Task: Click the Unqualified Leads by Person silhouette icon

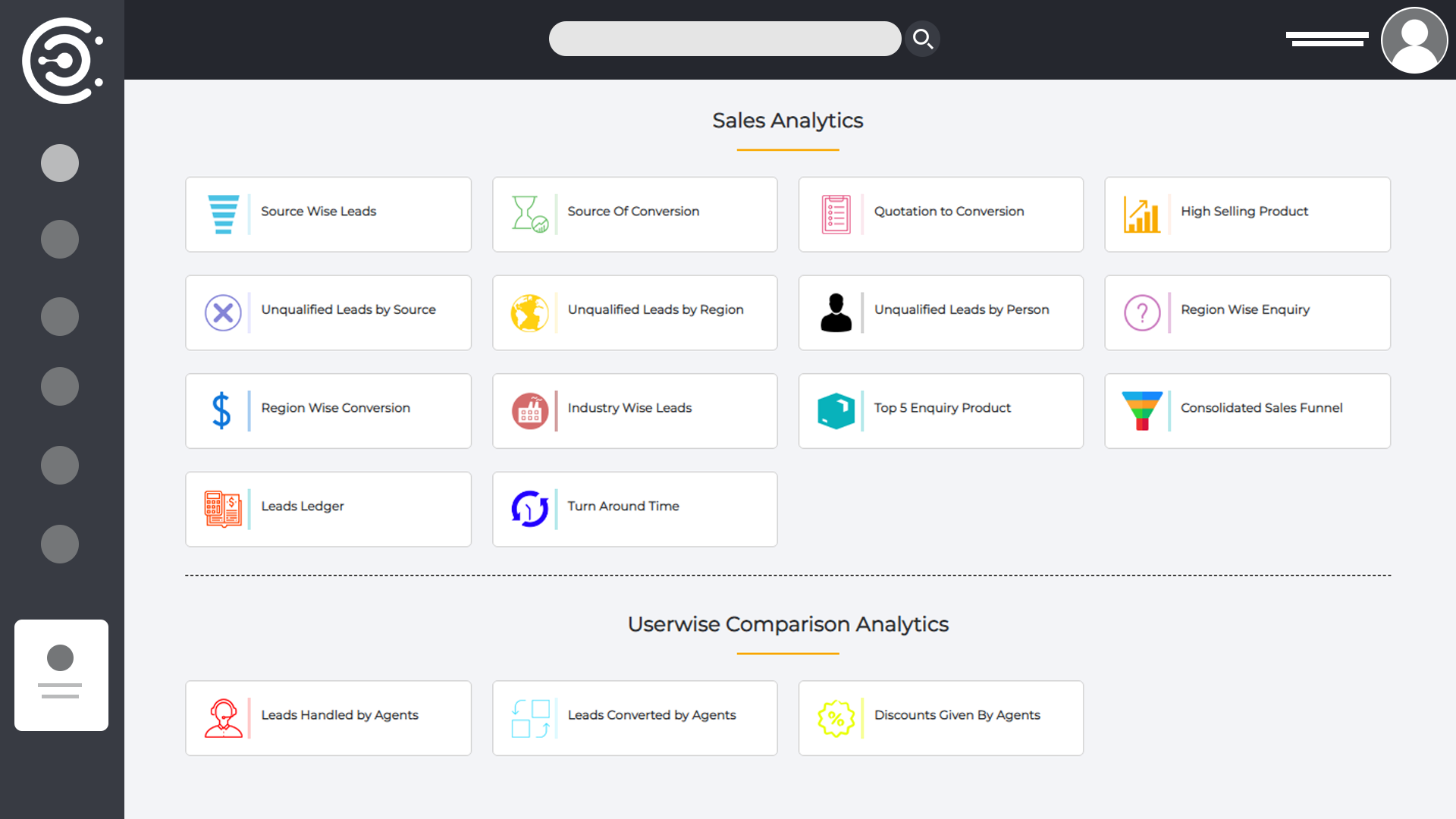Action: [x=836, y=312]
